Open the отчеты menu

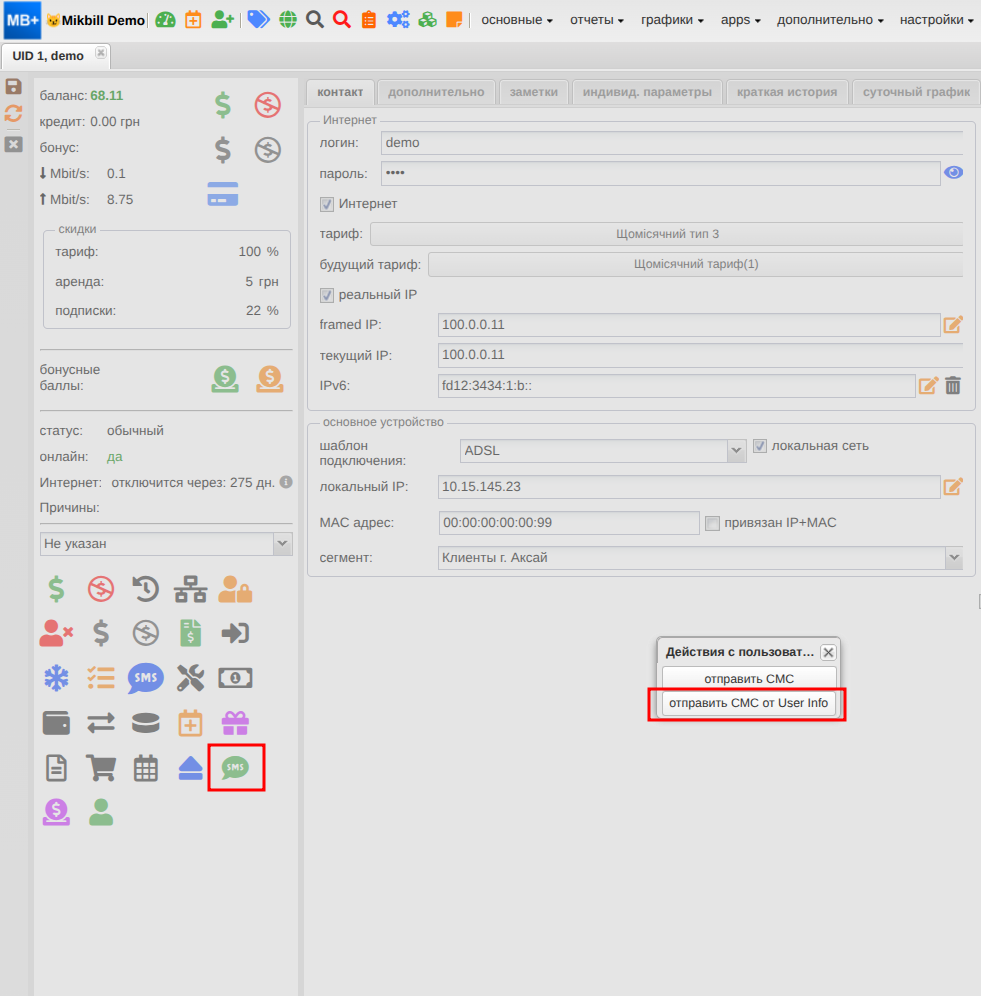point(597,20)
